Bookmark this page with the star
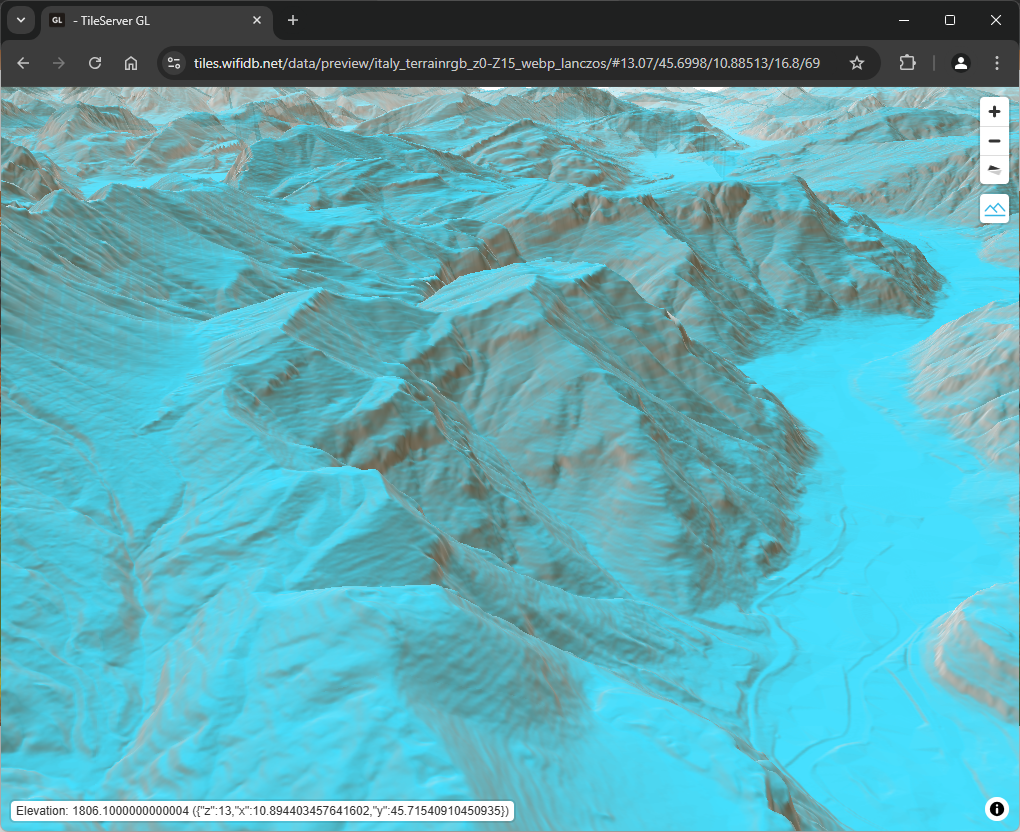1020x832 pixels. (856, 63)
